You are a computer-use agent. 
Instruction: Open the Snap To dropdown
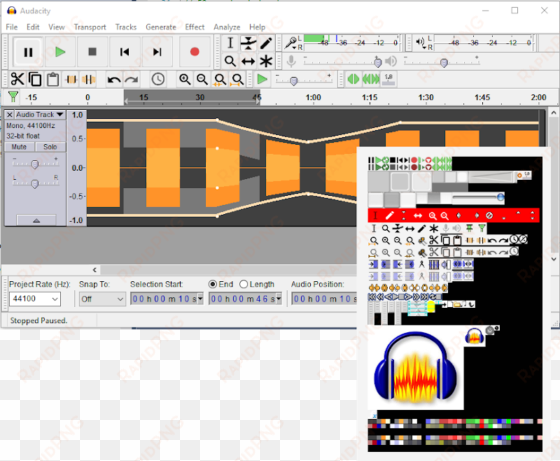point(120,299)
